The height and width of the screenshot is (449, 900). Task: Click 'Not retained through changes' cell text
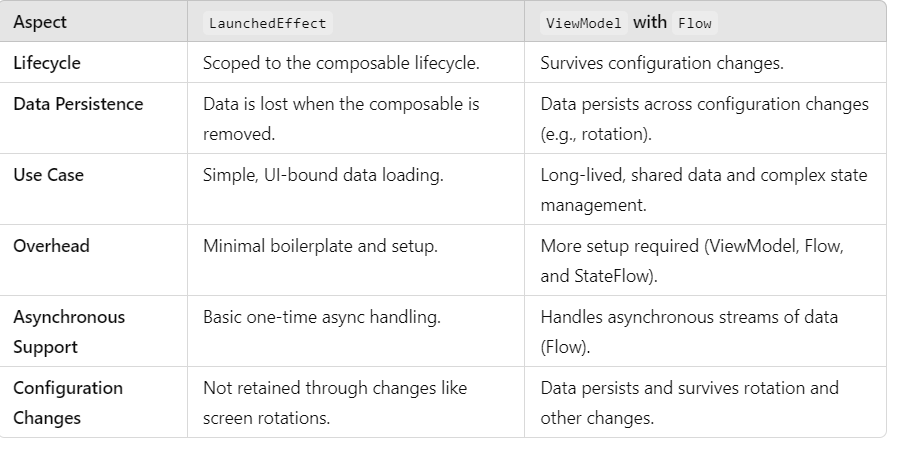335,388
